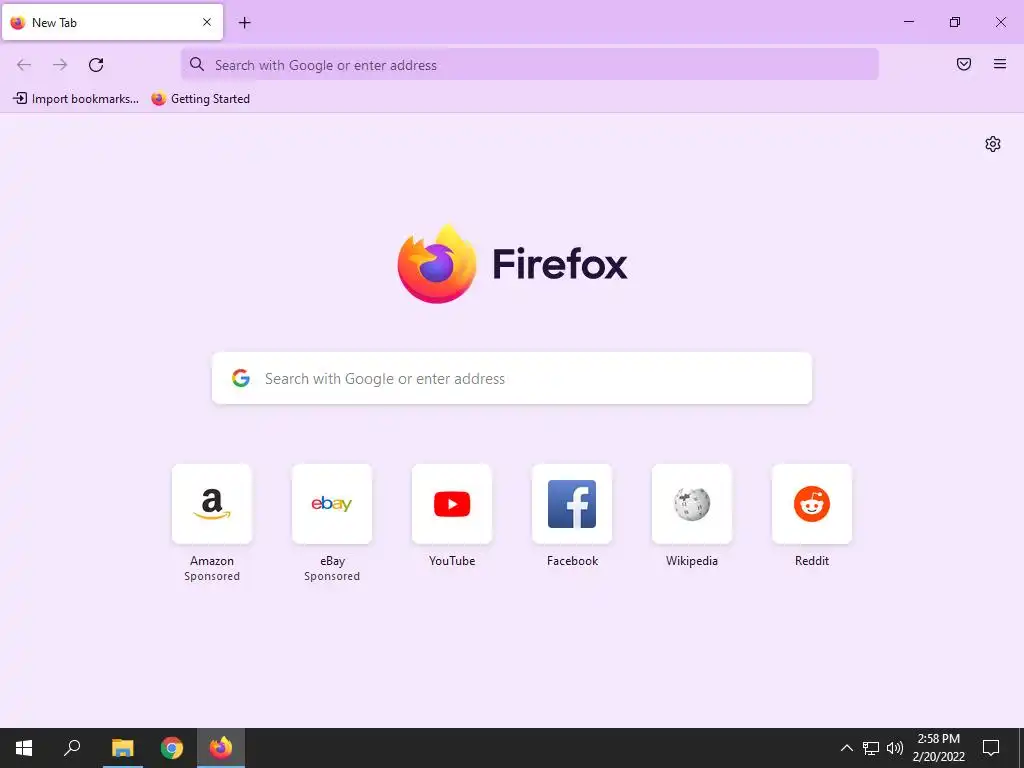Click the eBay tile label text
Image resolution: width=1024 pixels, height=768 pixels.
[x=332, y=561]
